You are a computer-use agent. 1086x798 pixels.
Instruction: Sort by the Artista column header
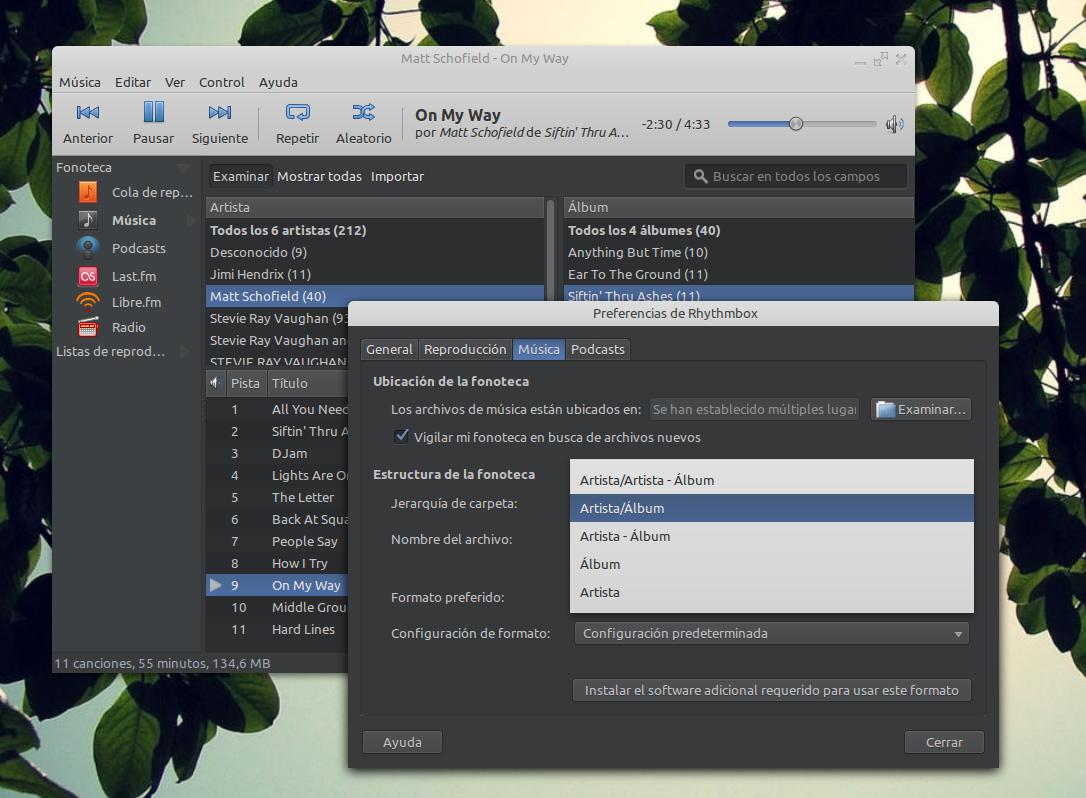tap(375, 207)
